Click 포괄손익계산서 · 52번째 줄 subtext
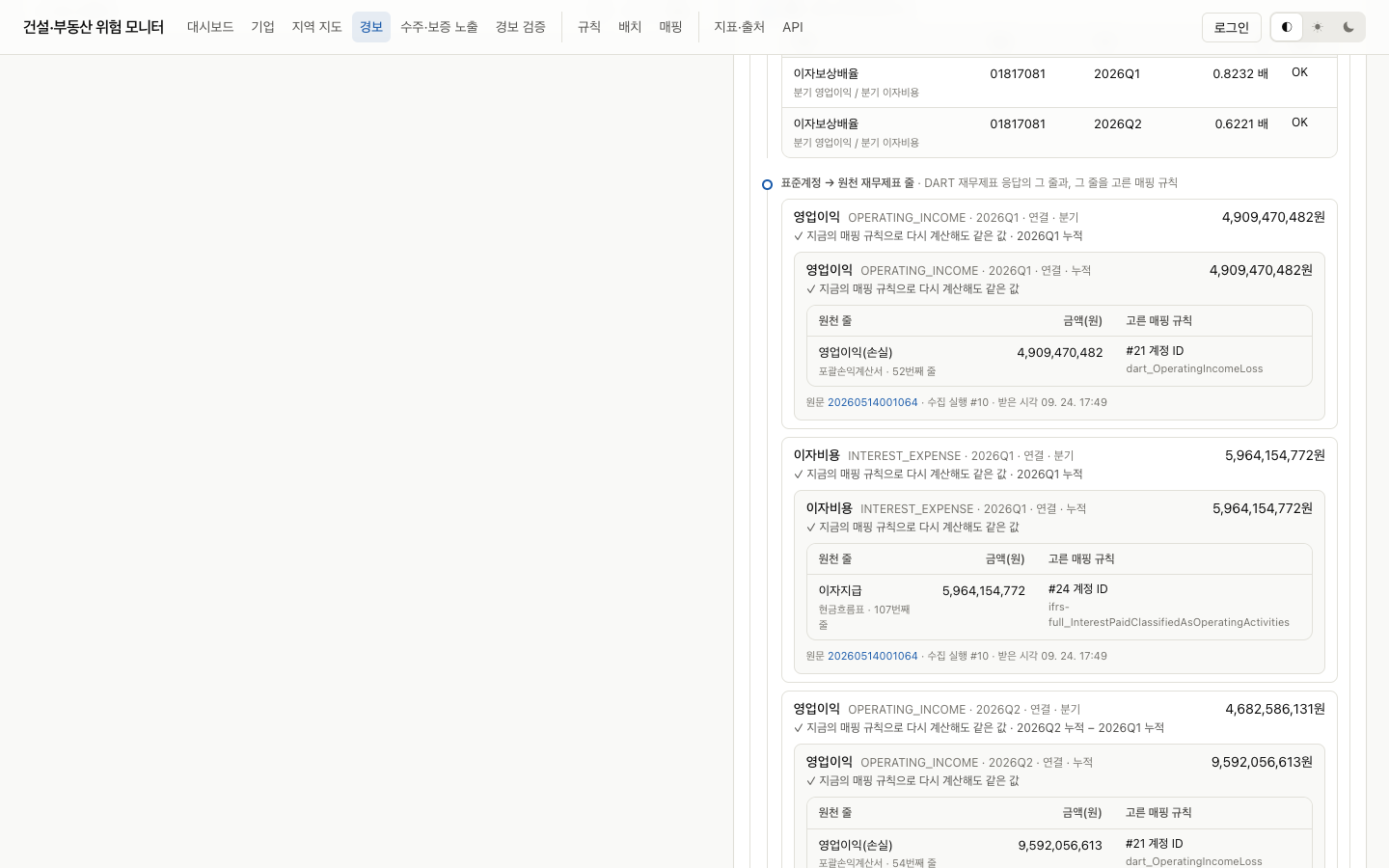The height and width of the screenshot is (868, 1389). coord(877,371)
